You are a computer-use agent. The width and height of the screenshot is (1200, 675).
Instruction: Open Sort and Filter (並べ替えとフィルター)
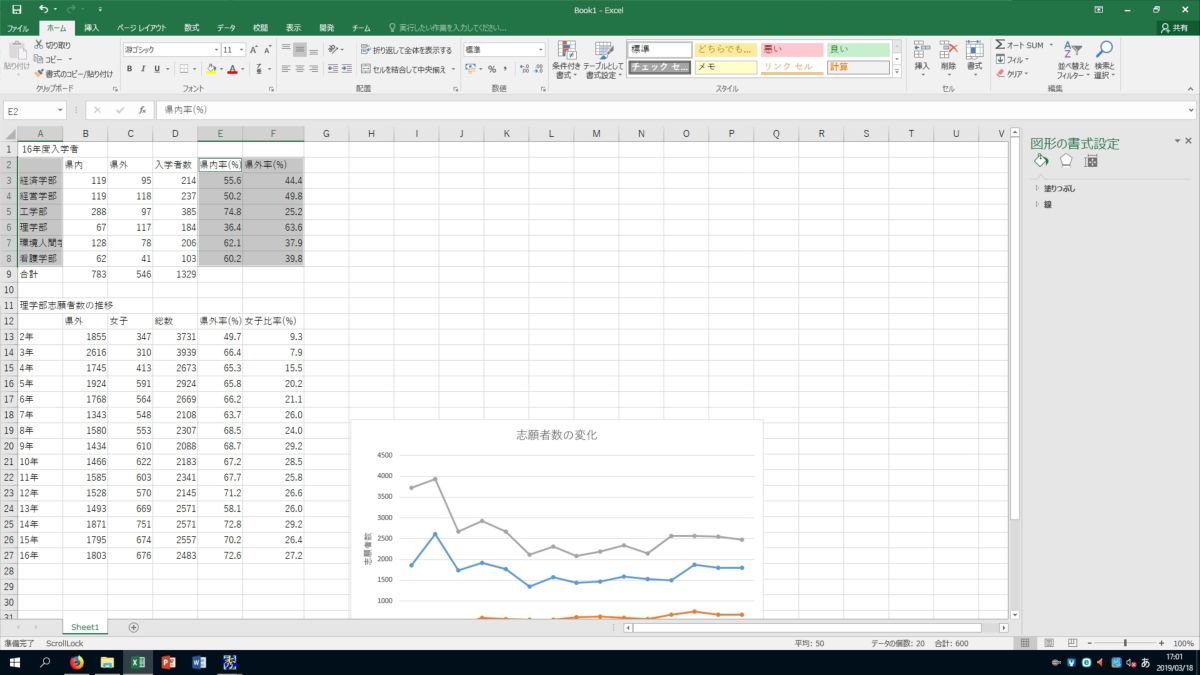point(1072,60)
